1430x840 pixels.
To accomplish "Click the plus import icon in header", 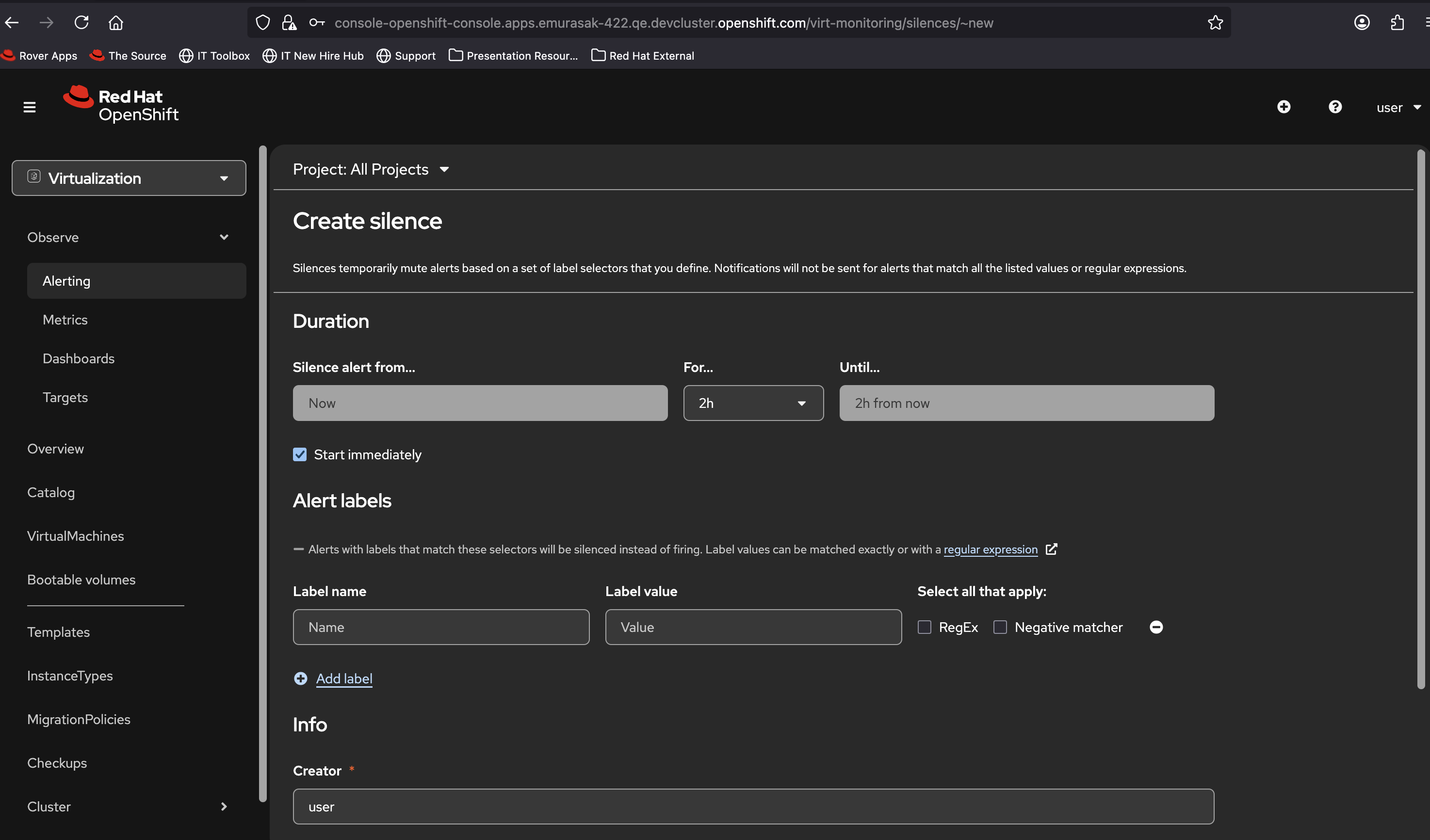I will pyautogui.click(x=1284, y=107).
